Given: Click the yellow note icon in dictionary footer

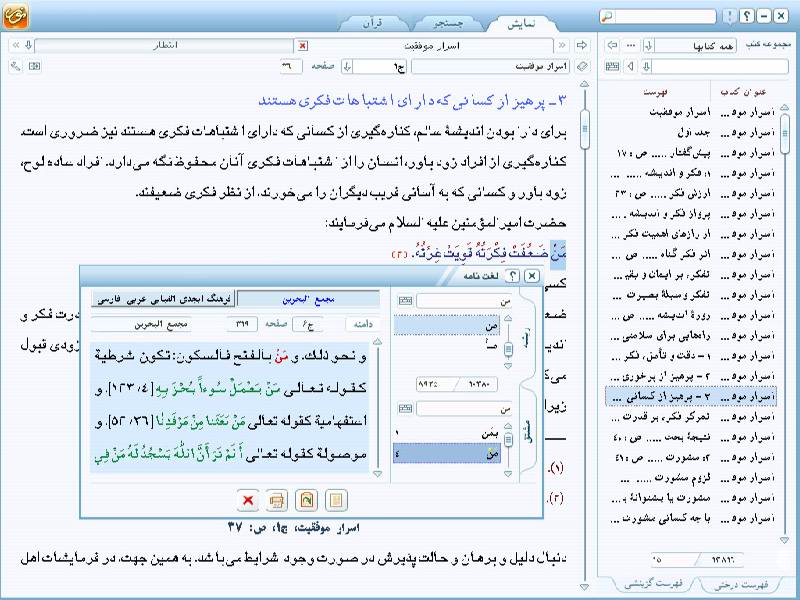Looking at the screenshot, I should click(335, 501).
